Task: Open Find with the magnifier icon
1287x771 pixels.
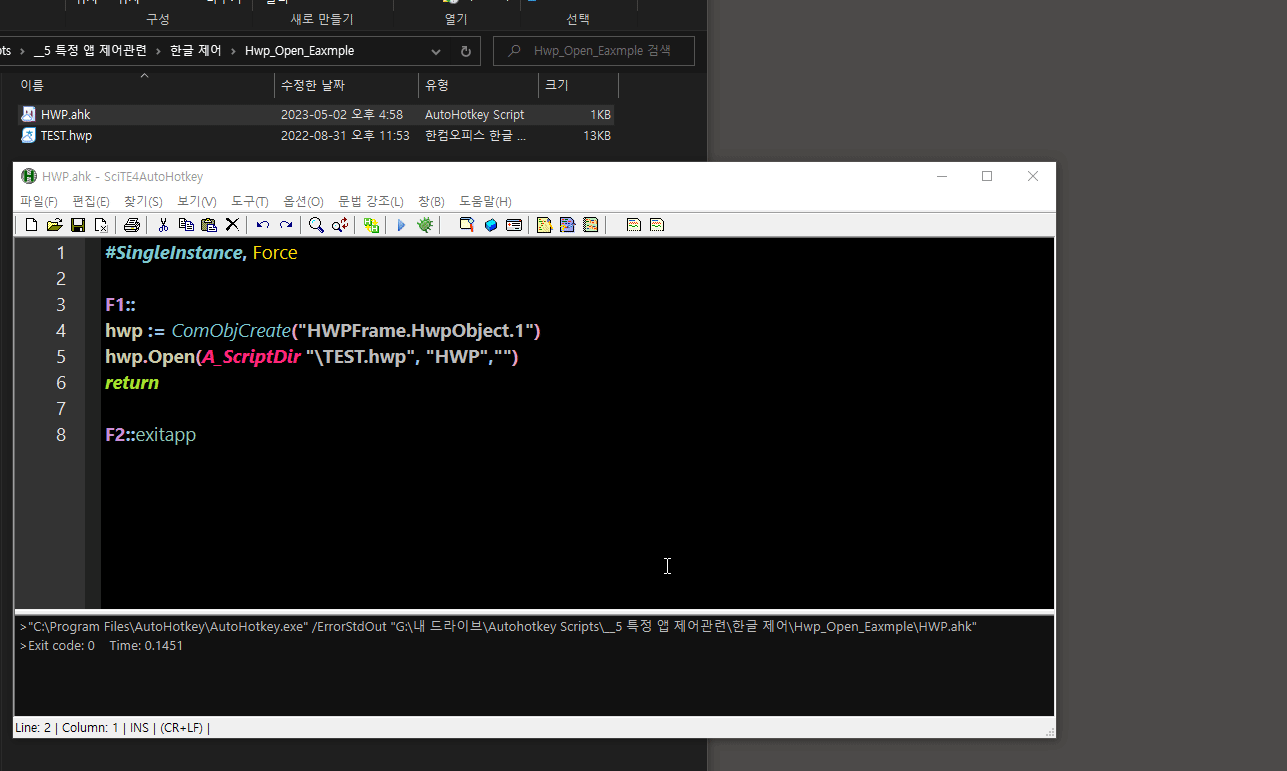Action: click(316, 225)
